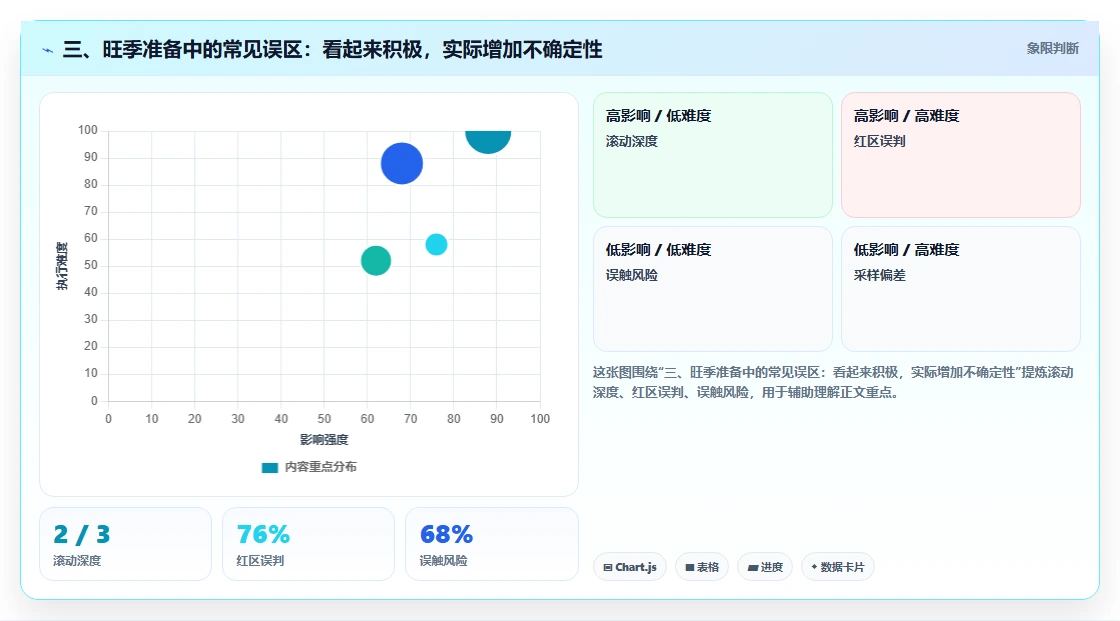The image size is (1120, 621).
Task: Click 红区误判 text in the pink card
Action: (879, 141)
